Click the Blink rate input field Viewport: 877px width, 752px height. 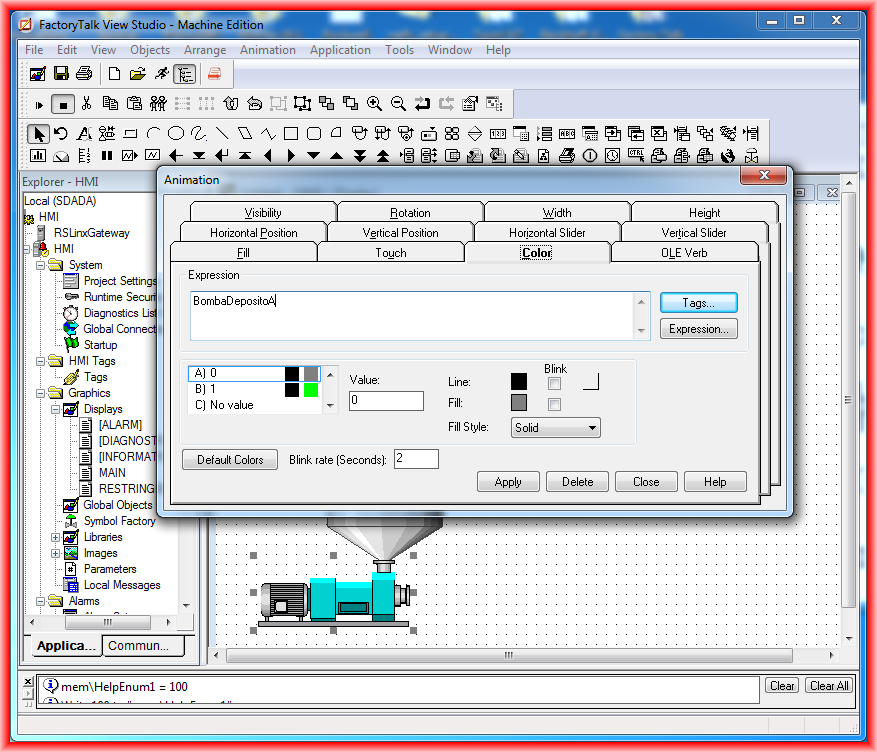[416, 459]
